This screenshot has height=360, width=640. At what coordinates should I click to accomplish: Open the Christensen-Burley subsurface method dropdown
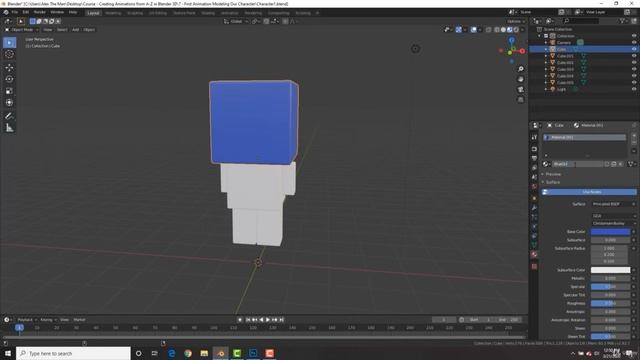[614, 223]
